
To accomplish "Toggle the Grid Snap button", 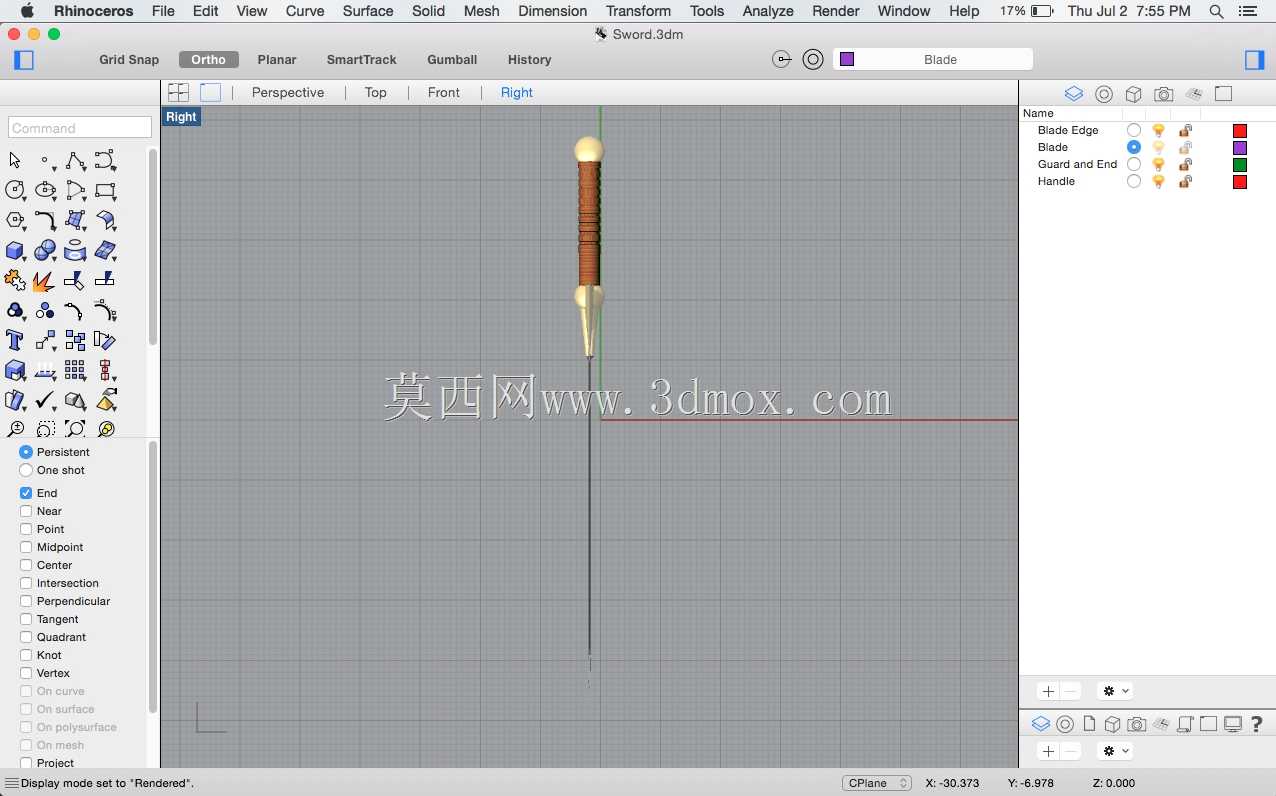I will [129, 60].
